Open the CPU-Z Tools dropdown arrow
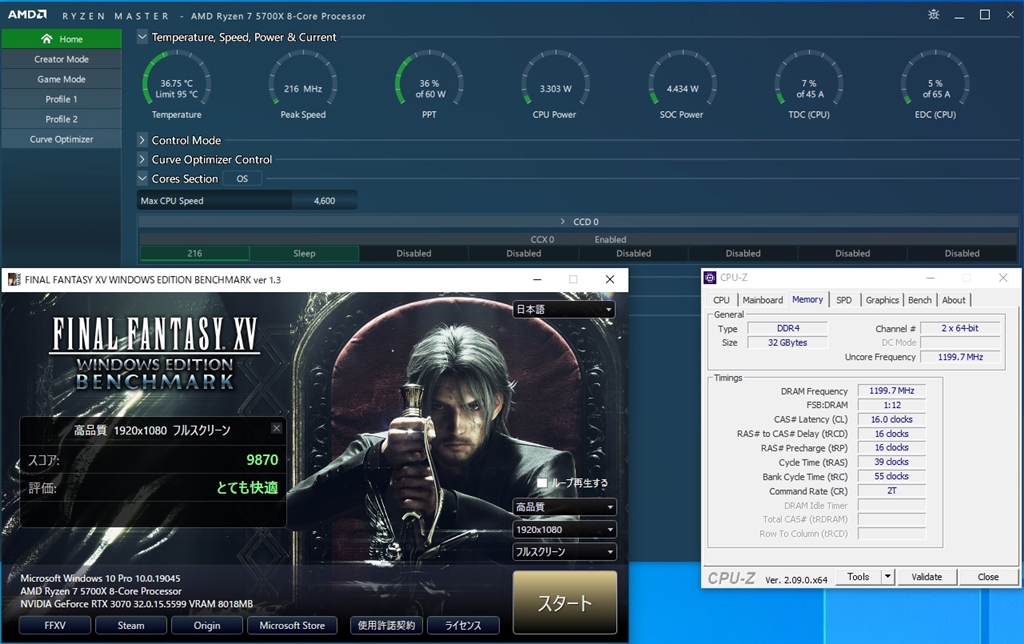This screenshot has height=644, width=1024. 888,577
